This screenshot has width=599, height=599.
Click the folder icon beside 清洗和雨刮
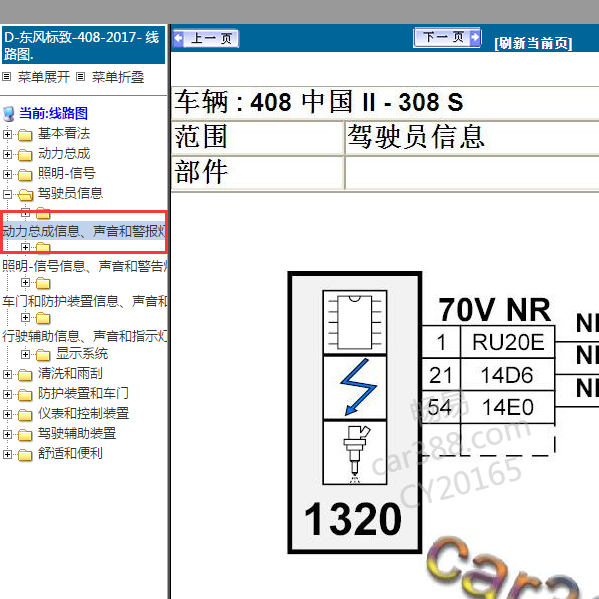(x=25, y=375)
